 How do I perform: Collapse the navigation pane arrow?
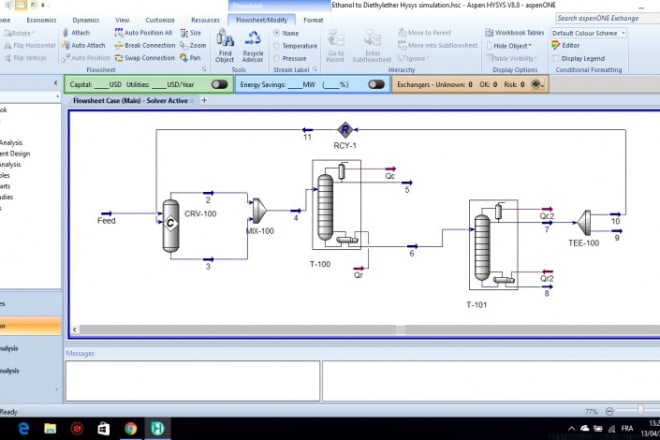pyautogui.click(x=56, y=83)
